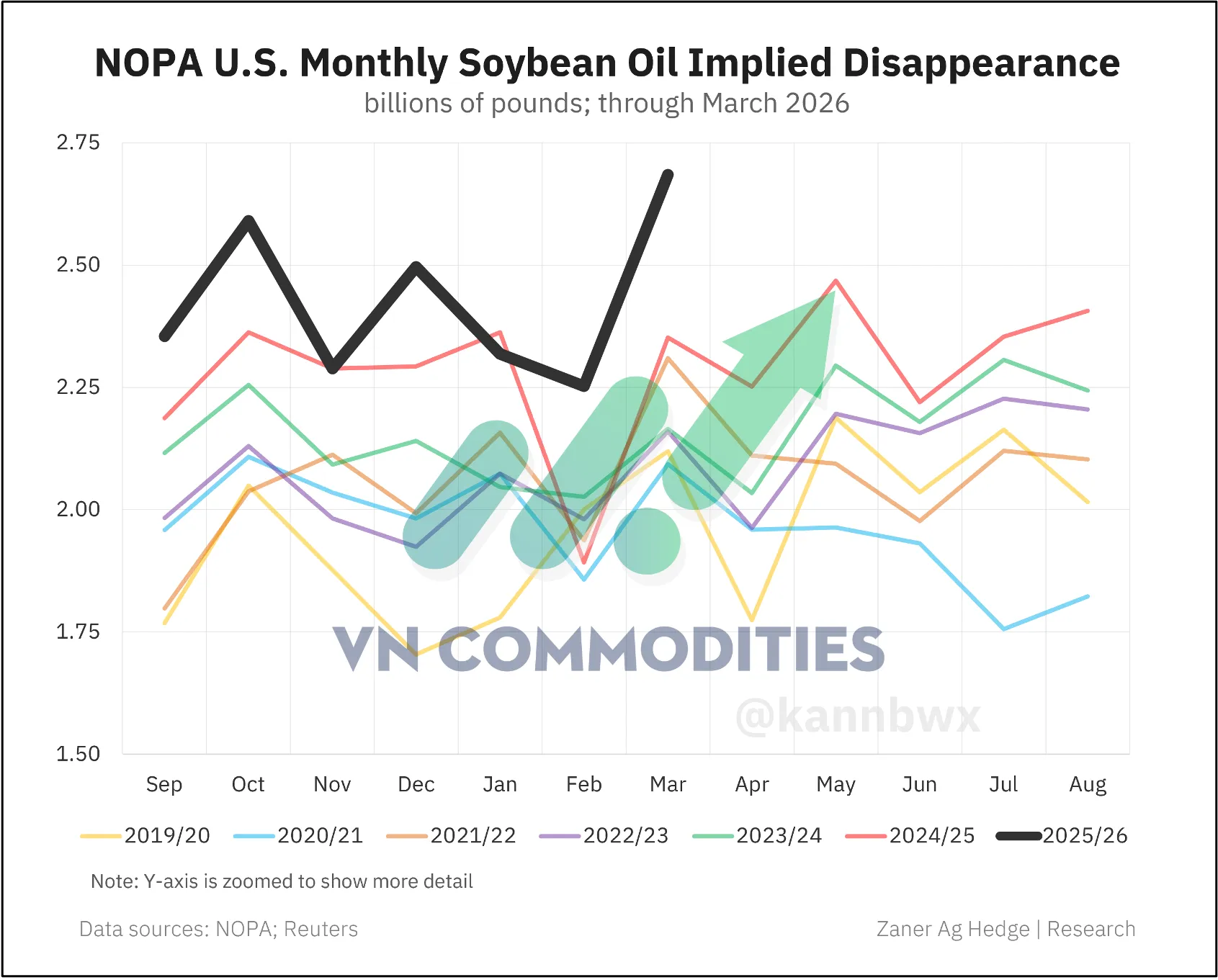1218x980 pixels.
Task: Click the 2.75 y-axis label
Action: 78,143
